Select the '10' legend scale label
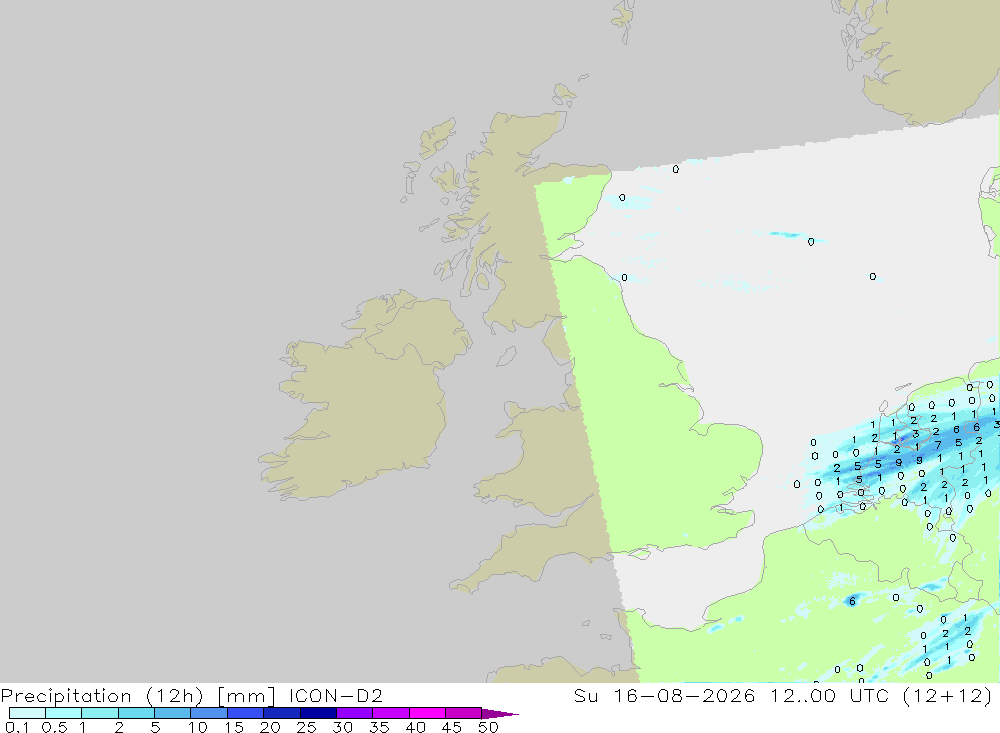Viewport: 1000px width, 733px height. 198,727
